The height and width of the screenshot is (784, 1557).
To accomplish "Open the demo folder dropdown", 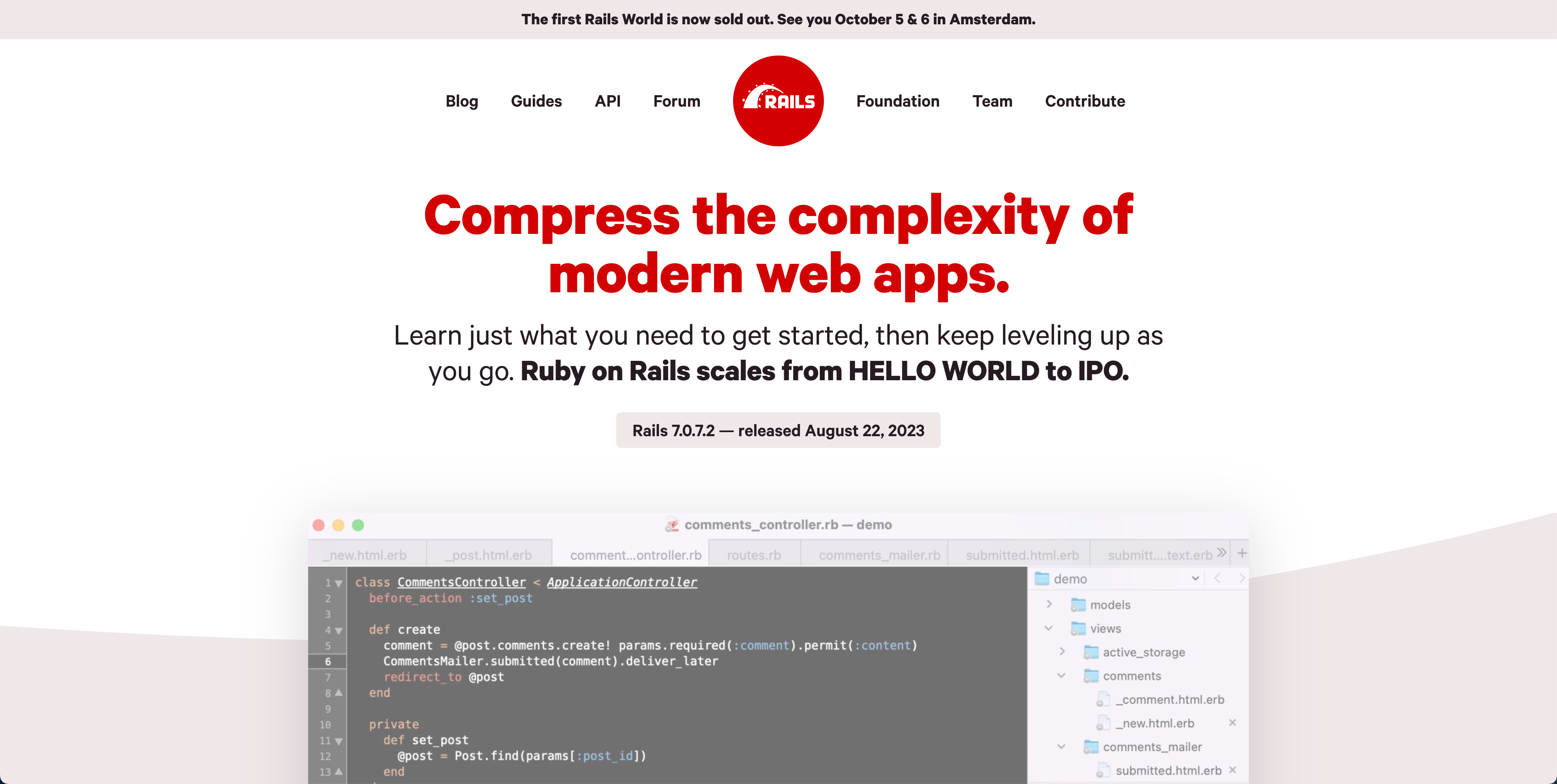I will click(1195, 578).
